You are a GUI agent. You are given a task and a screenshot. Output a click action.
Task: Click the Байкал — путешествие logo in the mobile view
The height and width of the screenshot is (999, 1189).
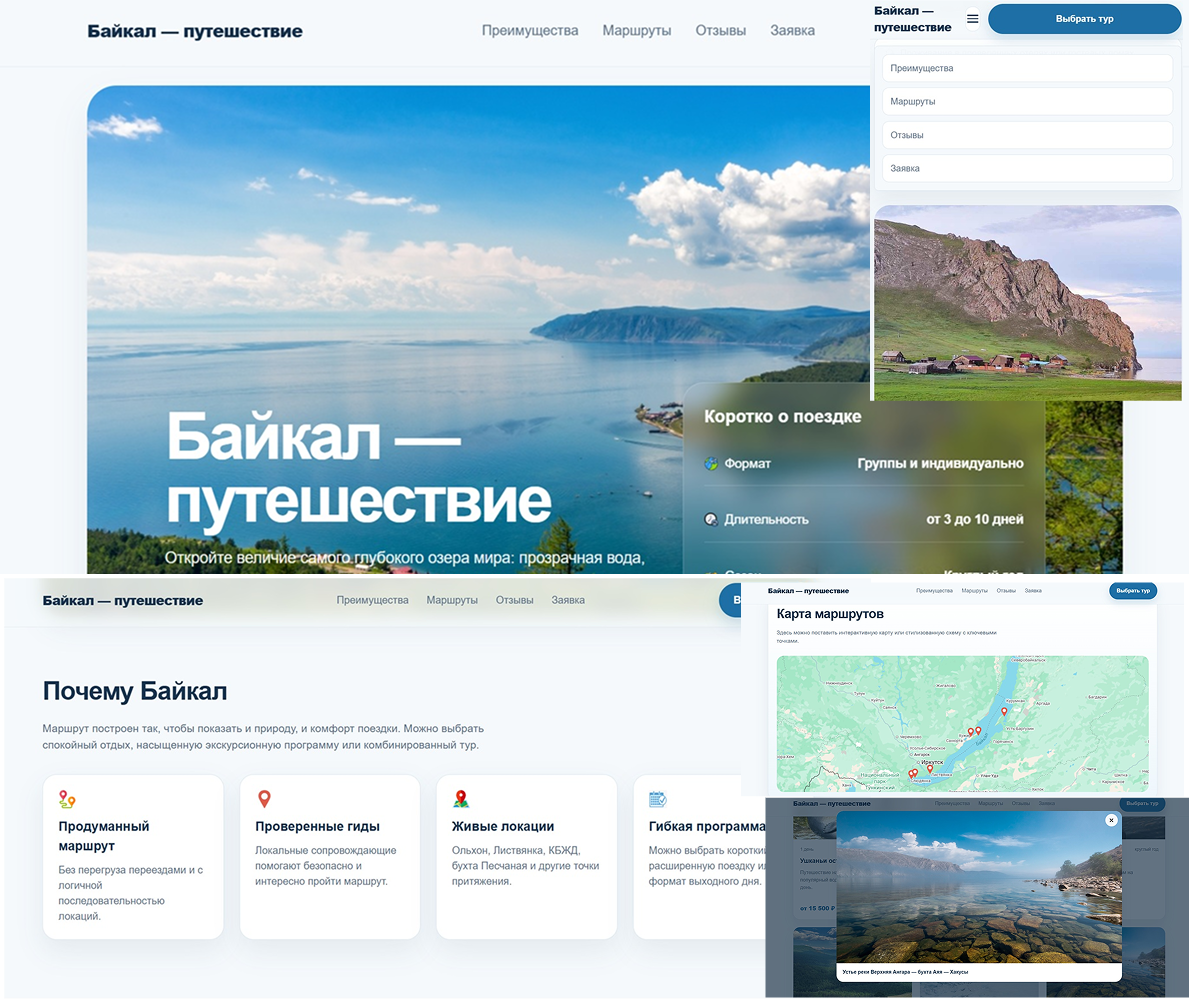[912, 19]
